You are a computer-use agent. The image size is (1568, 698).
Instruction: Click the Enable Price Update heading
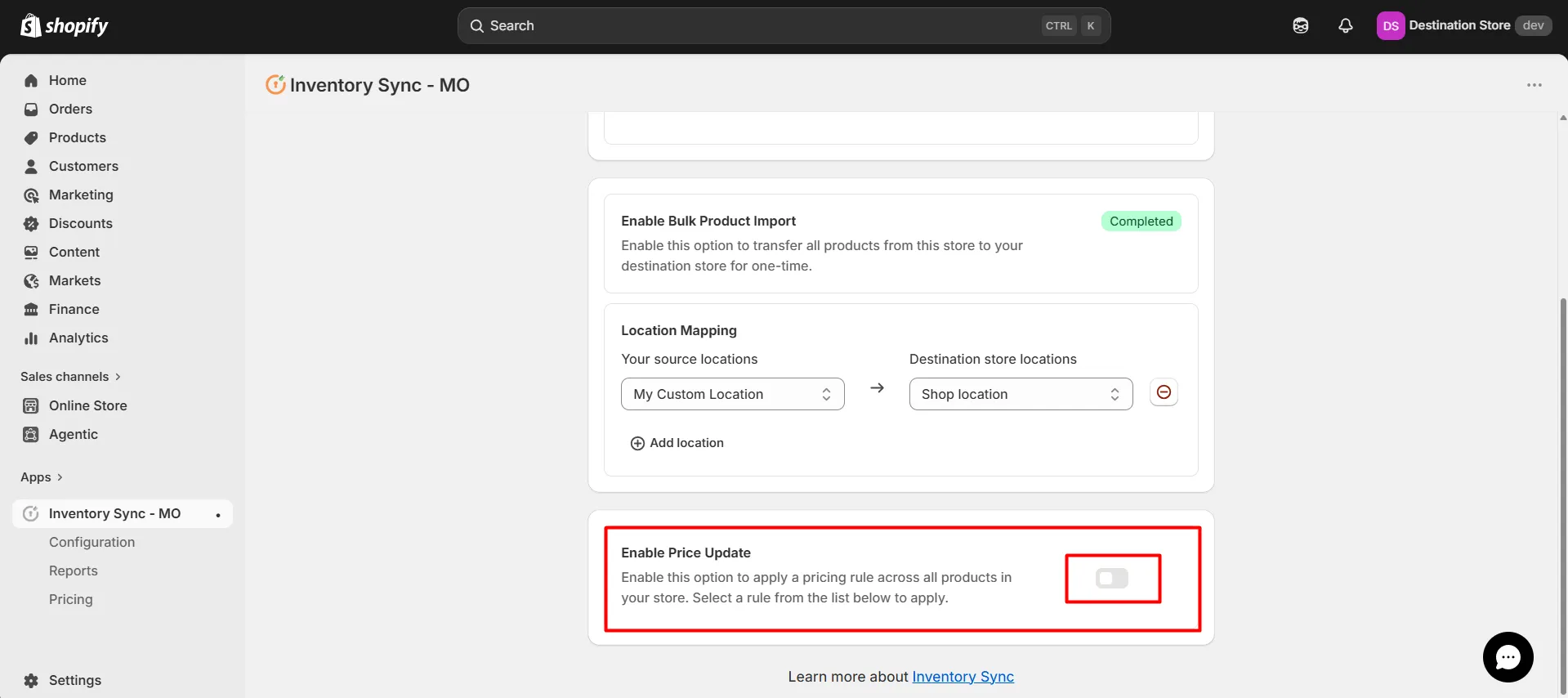pos(686,553)
